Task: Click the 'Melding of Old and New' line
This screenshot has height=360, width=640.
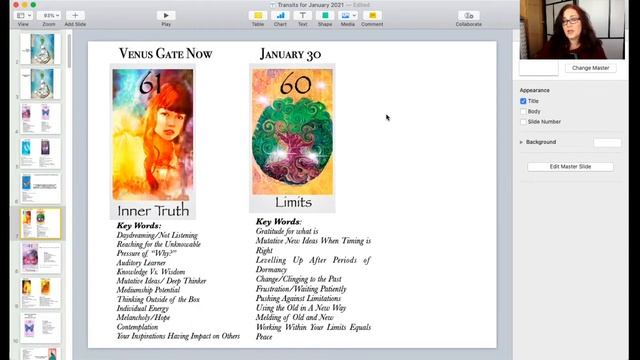Action: point(295,318)
